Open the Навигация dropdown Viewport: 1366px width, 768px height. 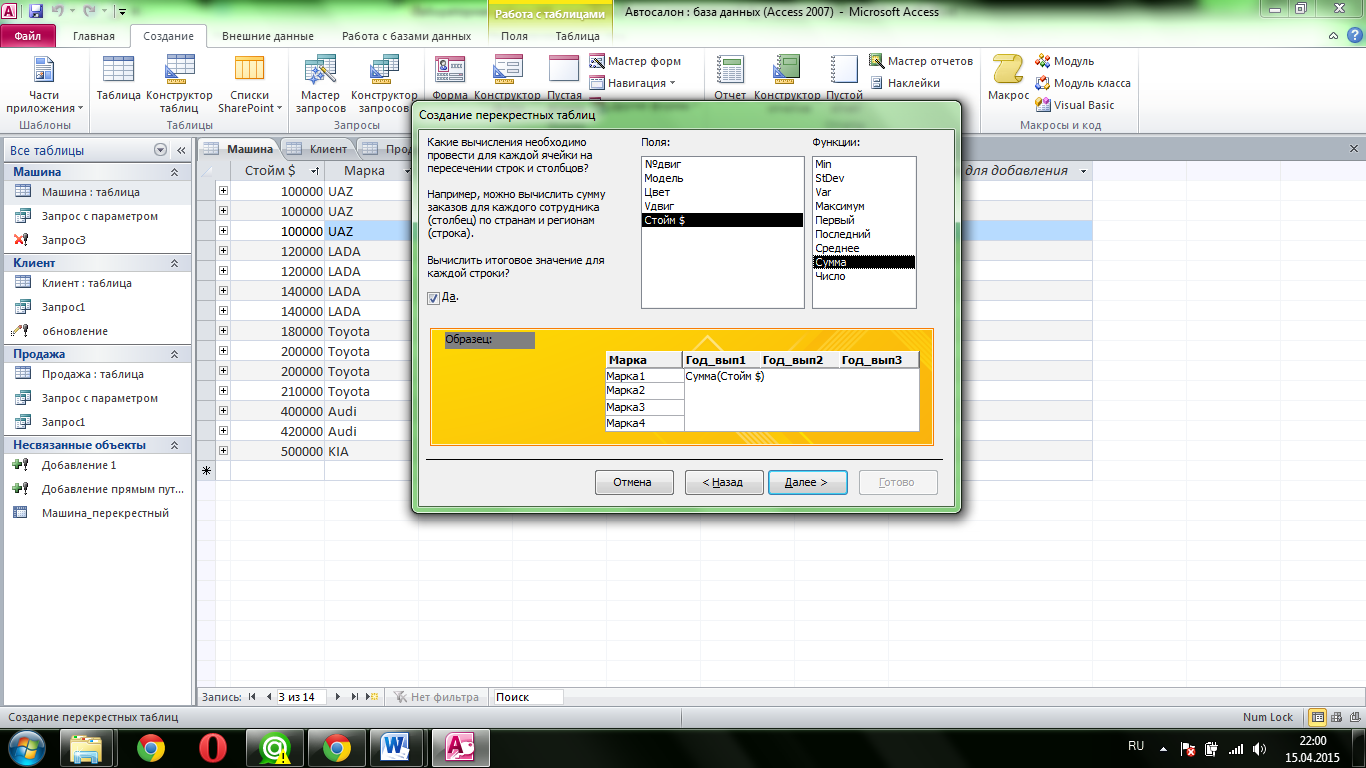click(632, 83)
